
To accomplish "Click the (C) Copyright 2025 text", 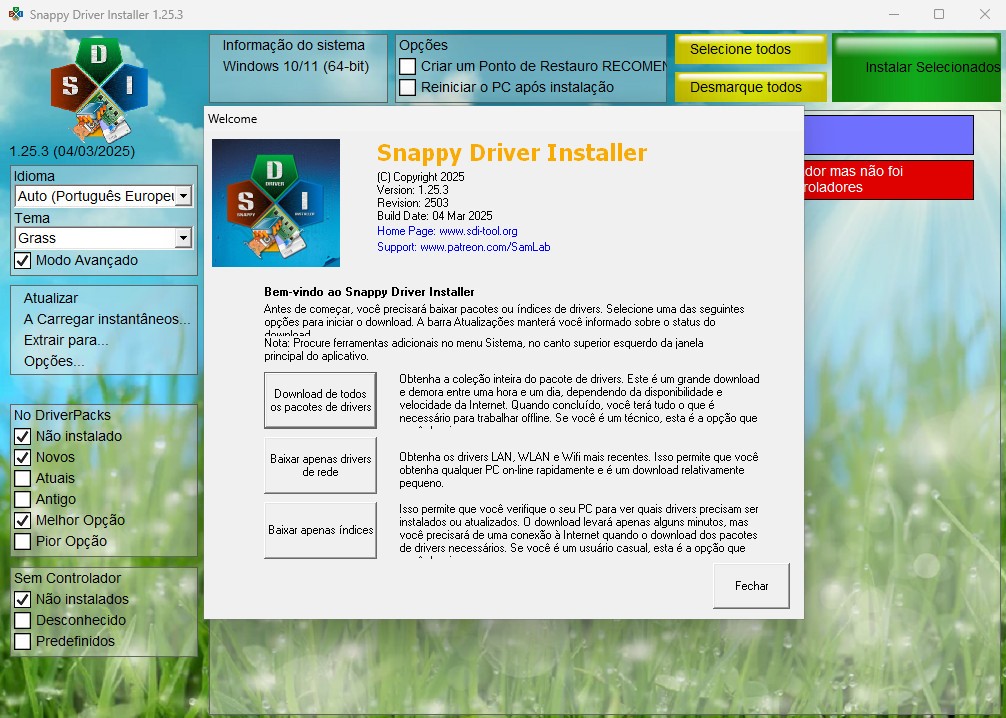I will (x=421, y=176).
